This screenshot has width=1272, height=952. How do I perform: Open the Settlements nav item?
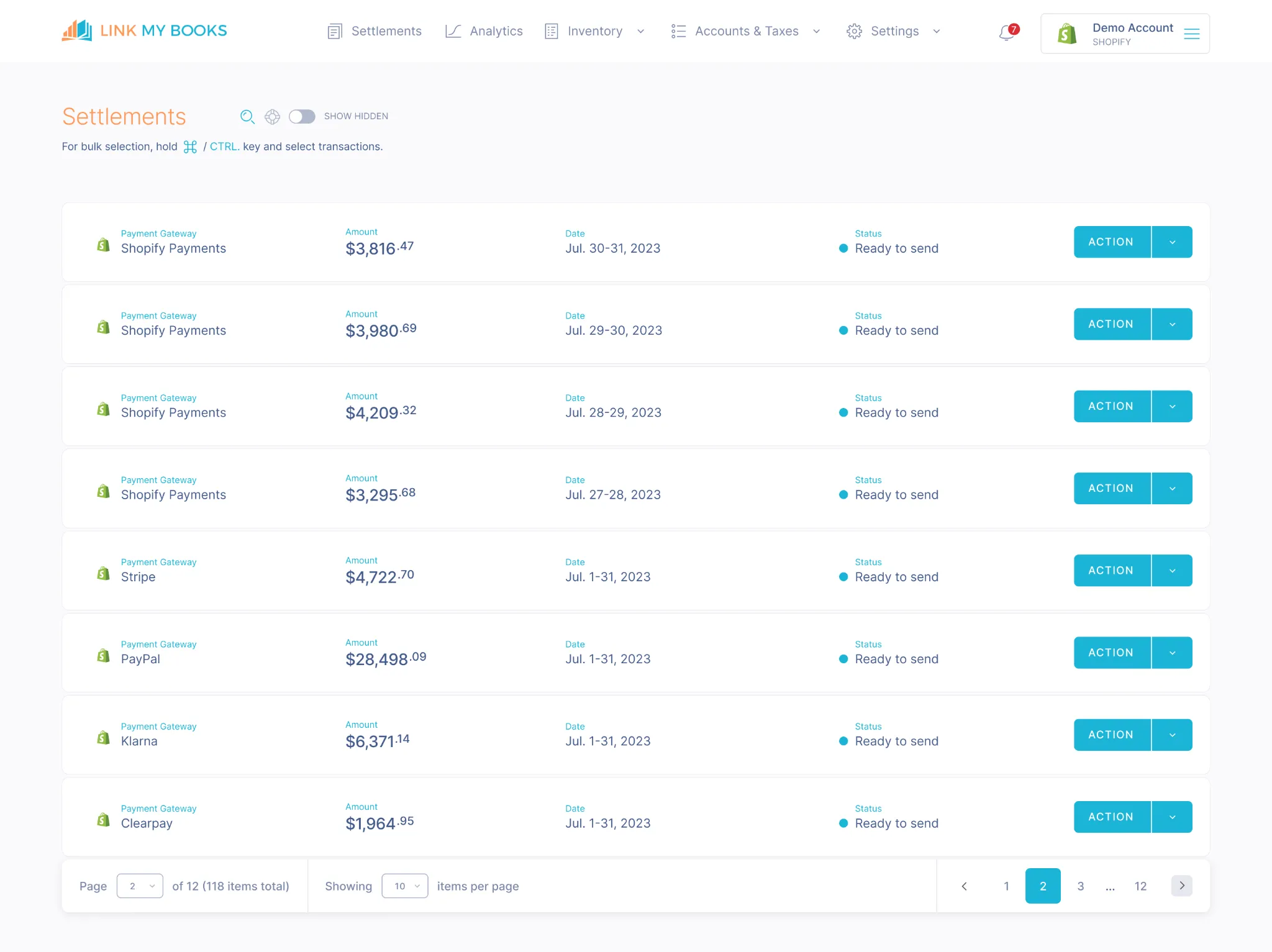(374, 31)
